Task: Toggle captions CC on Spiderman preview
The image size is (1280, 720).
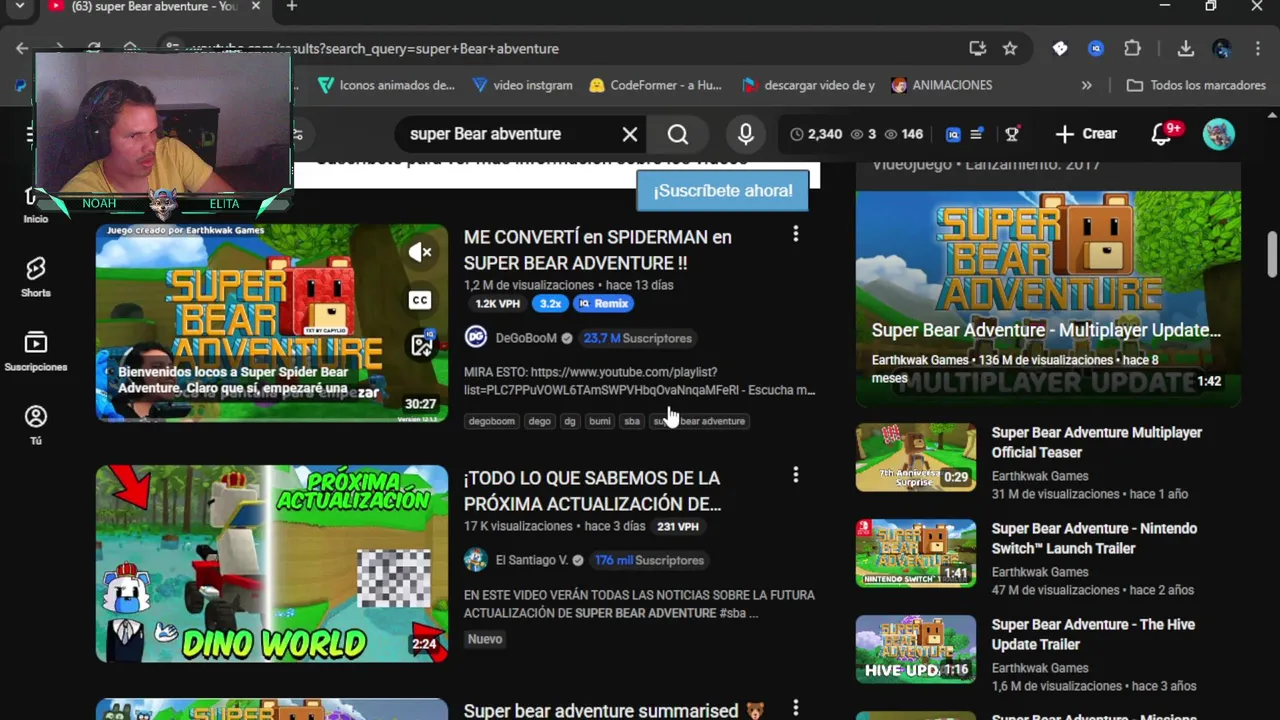Action: point(420,300)
